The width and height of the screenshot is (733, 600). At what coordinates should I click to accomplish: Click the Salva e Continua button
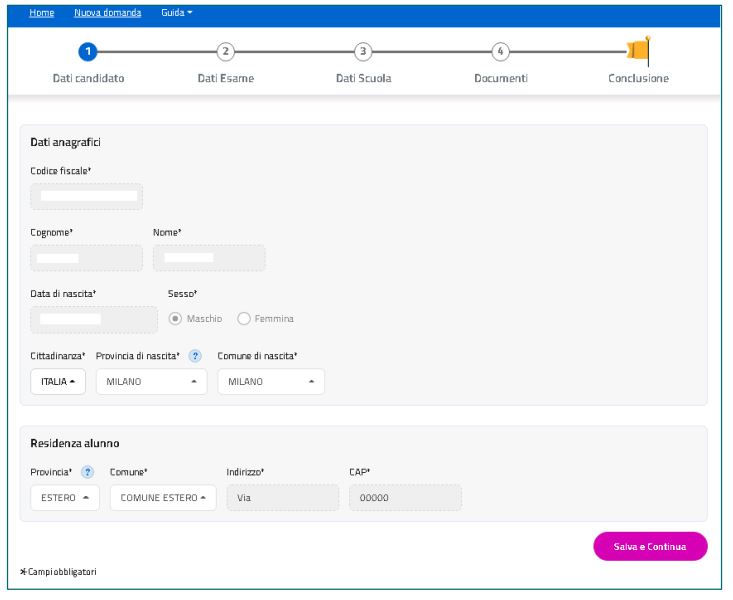tap(651, 547)
